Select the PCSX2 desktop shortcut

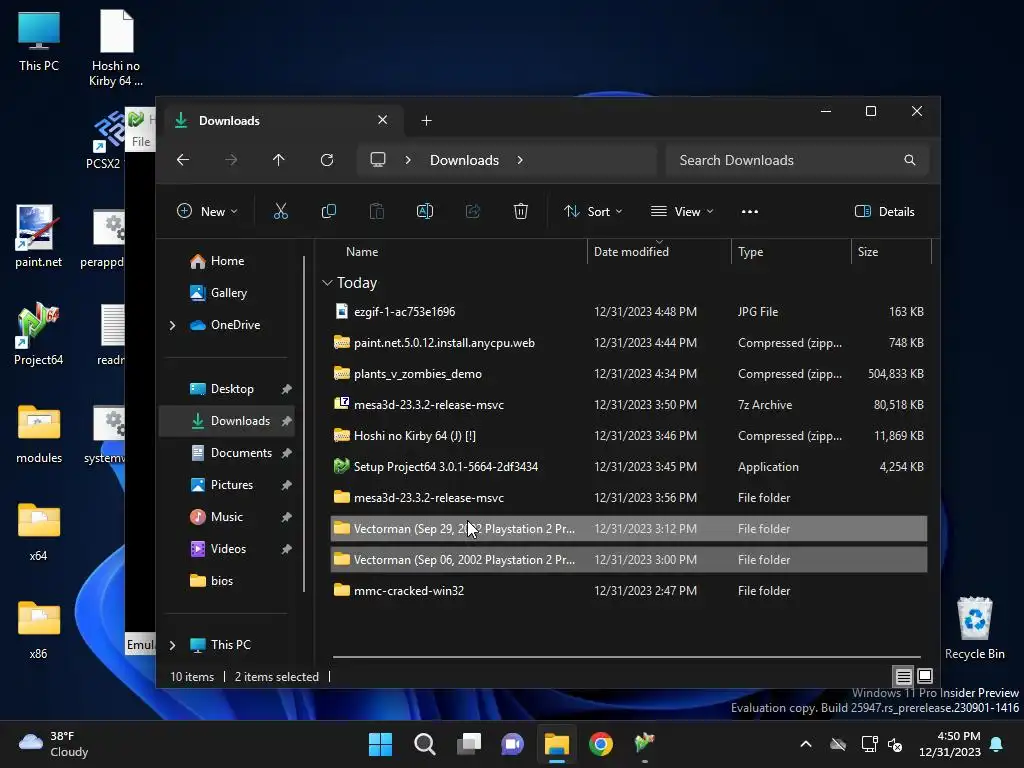tap(104, 140)
